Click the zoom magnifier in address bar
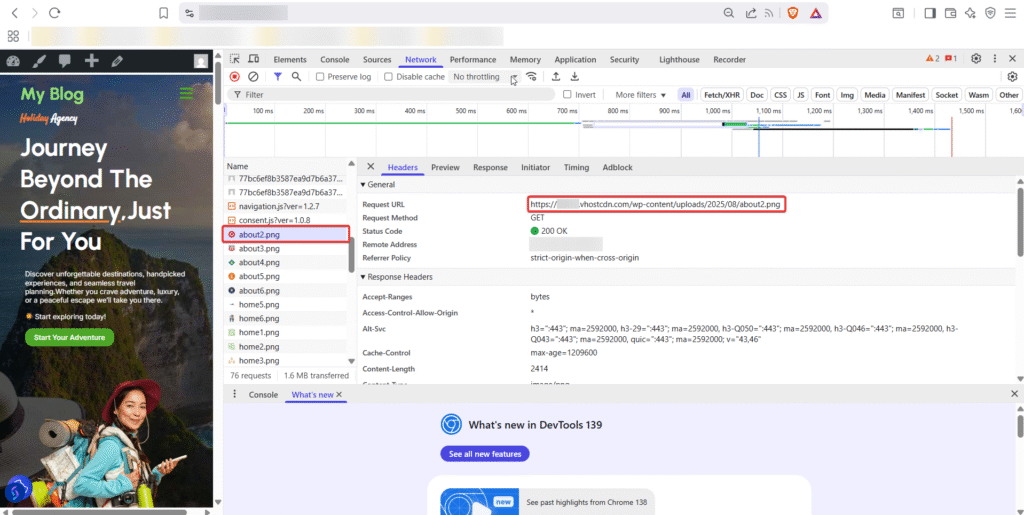The width and height of the screenshot is (1024, 515). pos(729,13)
